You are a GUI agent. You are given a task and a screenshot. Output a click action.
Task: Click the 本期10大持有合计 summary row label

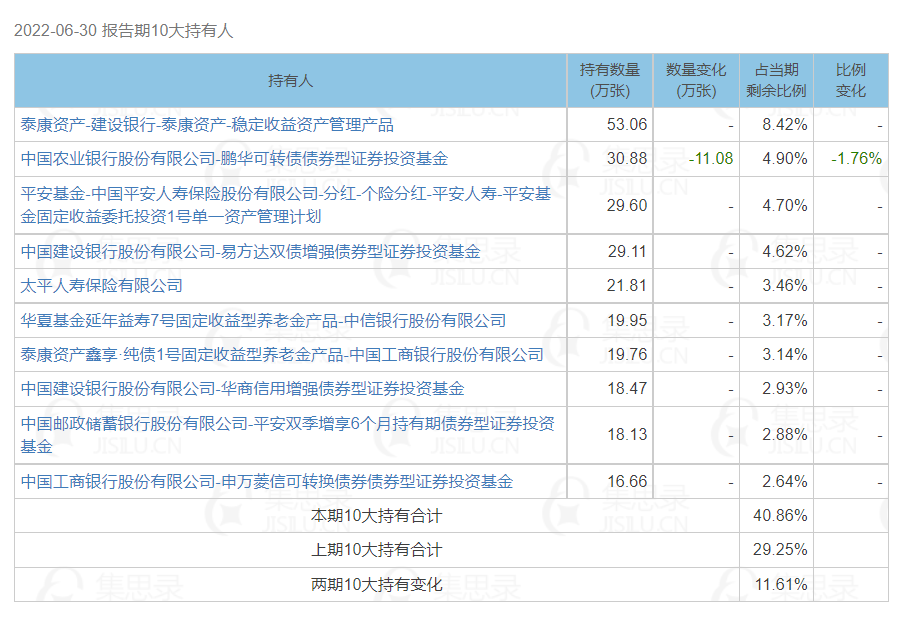[376, 517]
